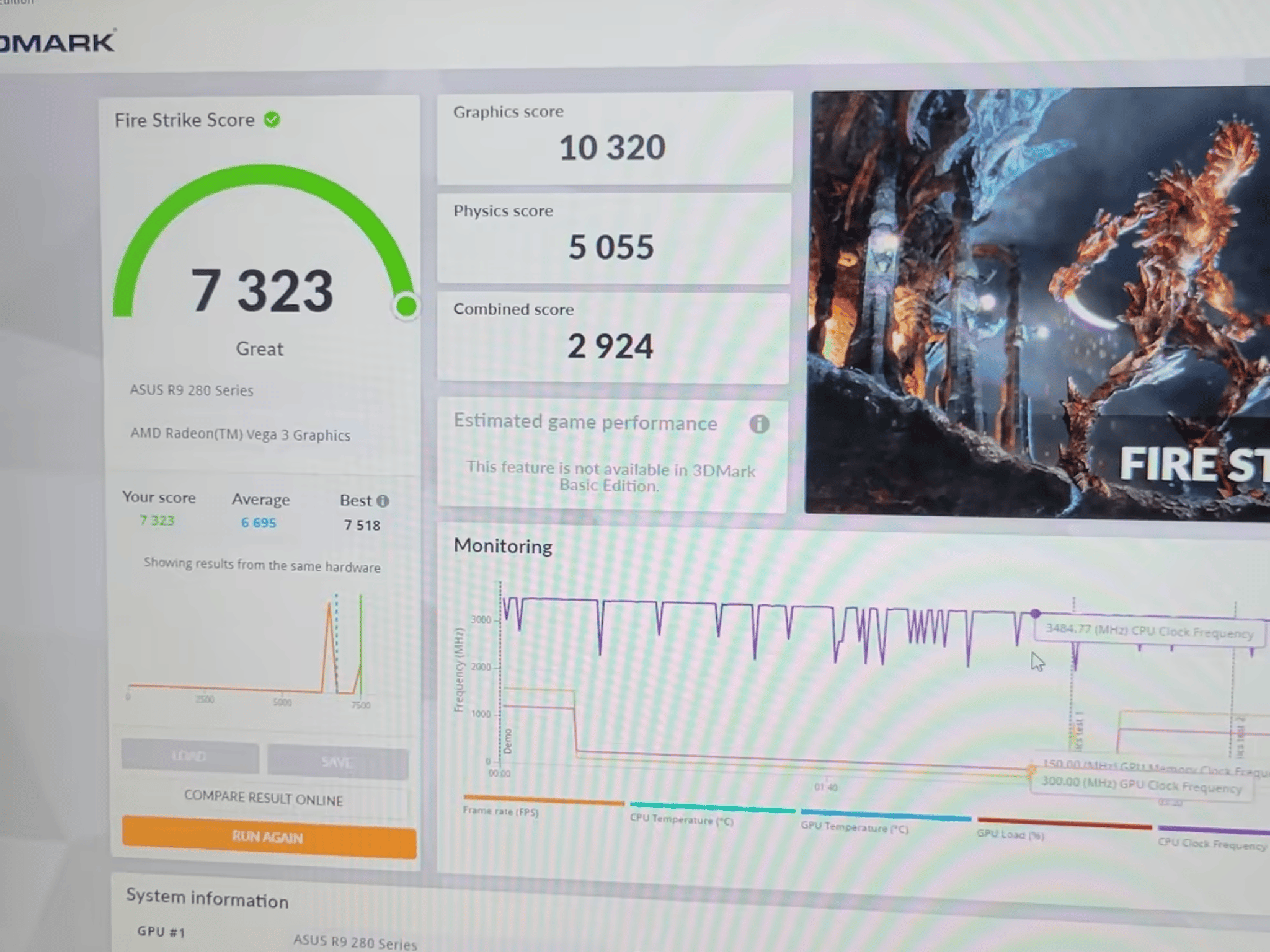Click the Monitoring heading

coord(503,545)
